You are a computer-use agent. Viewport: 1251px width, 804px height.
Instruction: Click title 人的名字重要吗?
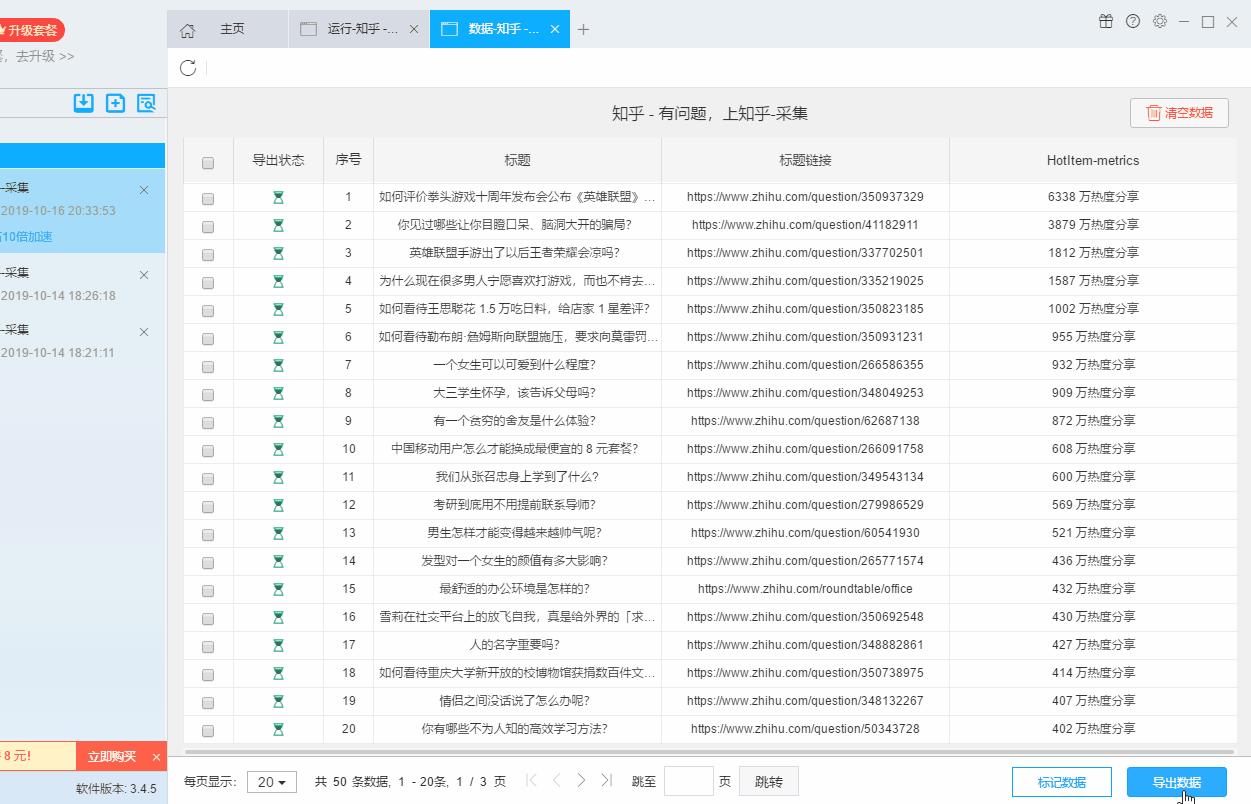514,645
